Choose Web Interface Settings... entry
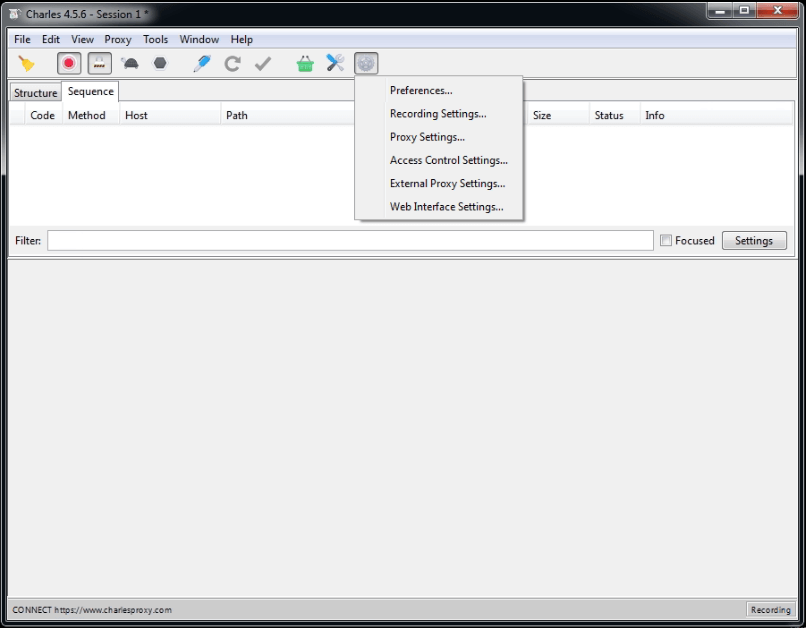 438,207
